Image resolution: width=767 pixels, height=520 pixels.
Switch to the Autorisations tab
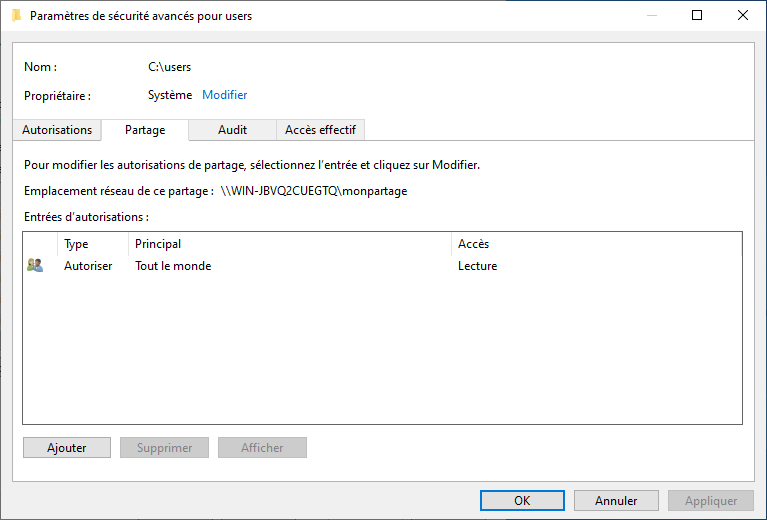[x=57, y=130]
